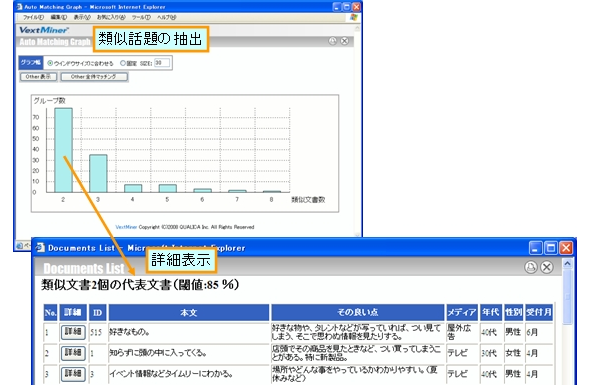Click the 本文 column header
Screen dimensions: 590x385
pyautogui.click(x=189, y=312)
